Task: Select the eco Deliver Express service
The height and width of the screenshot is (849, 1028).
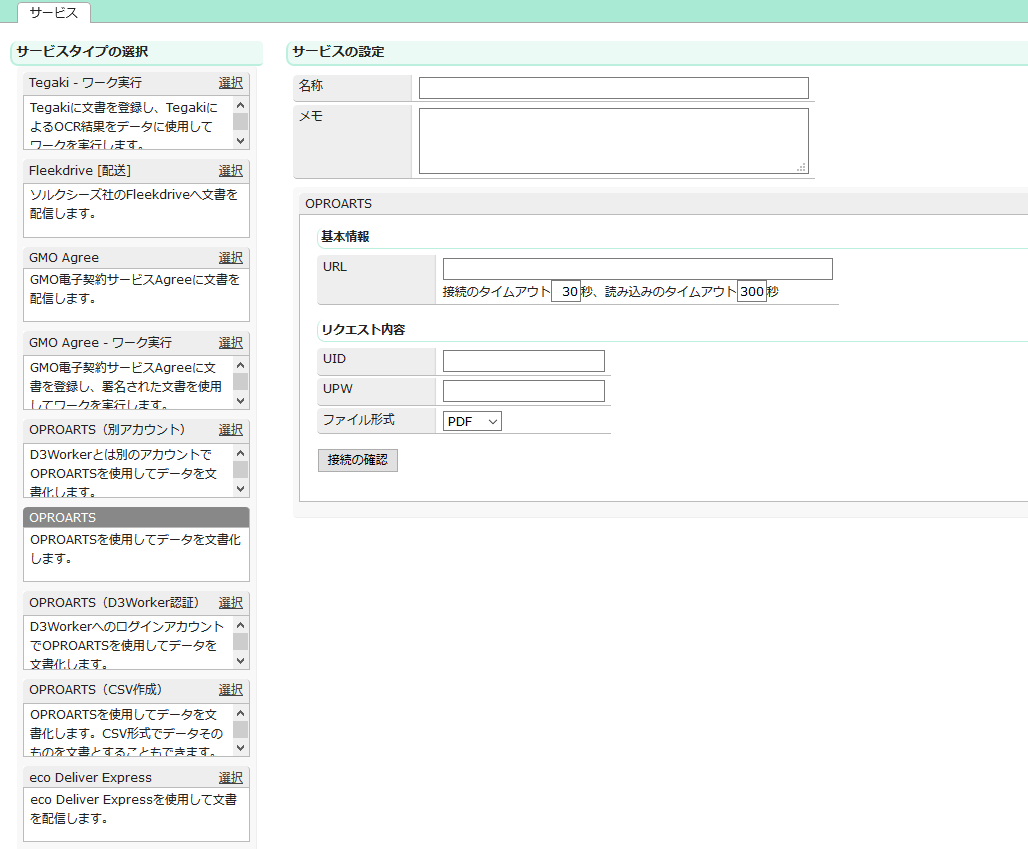Action: [230, 778]
